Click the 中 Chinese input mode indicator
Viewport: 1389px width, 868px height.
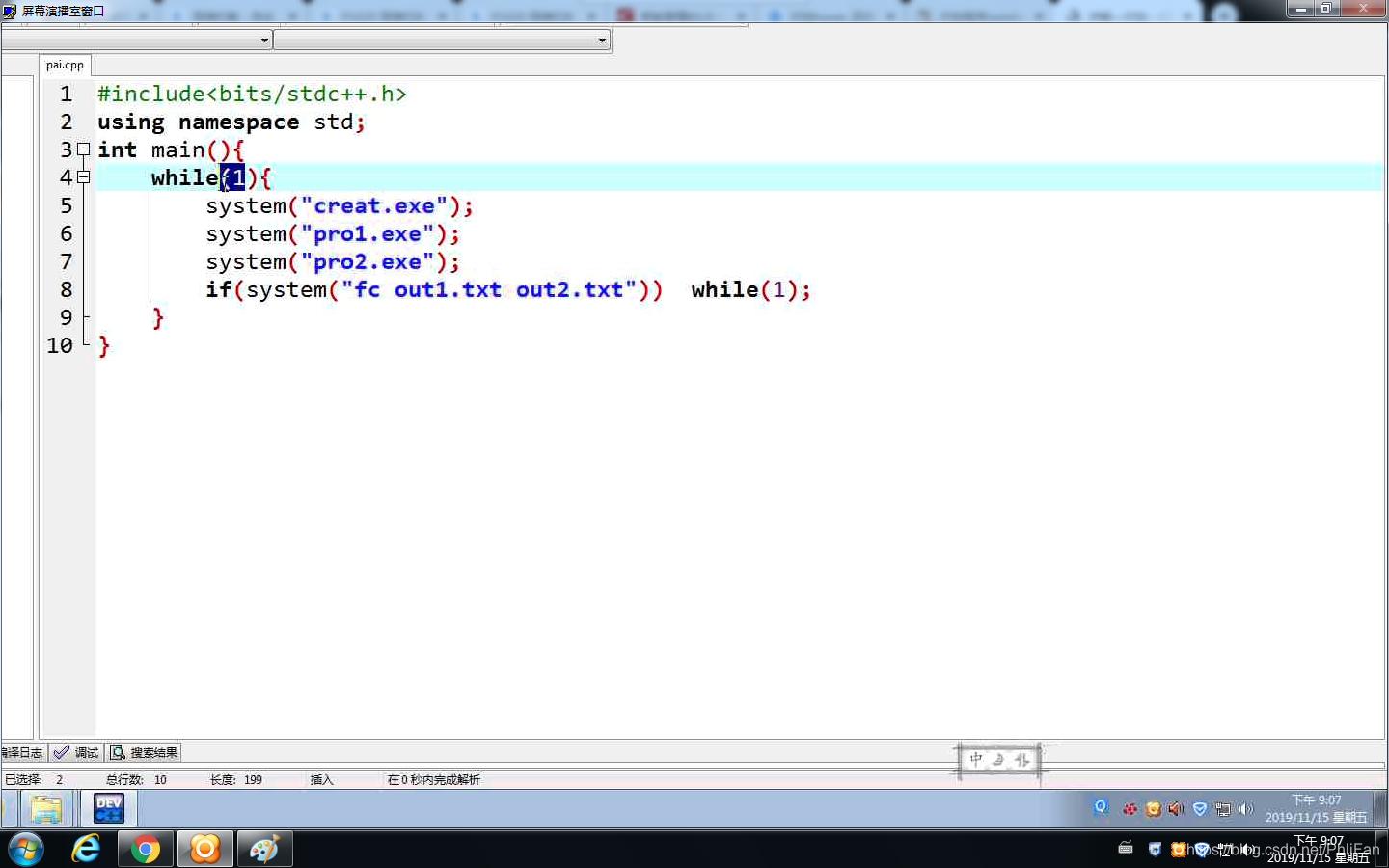976,760
